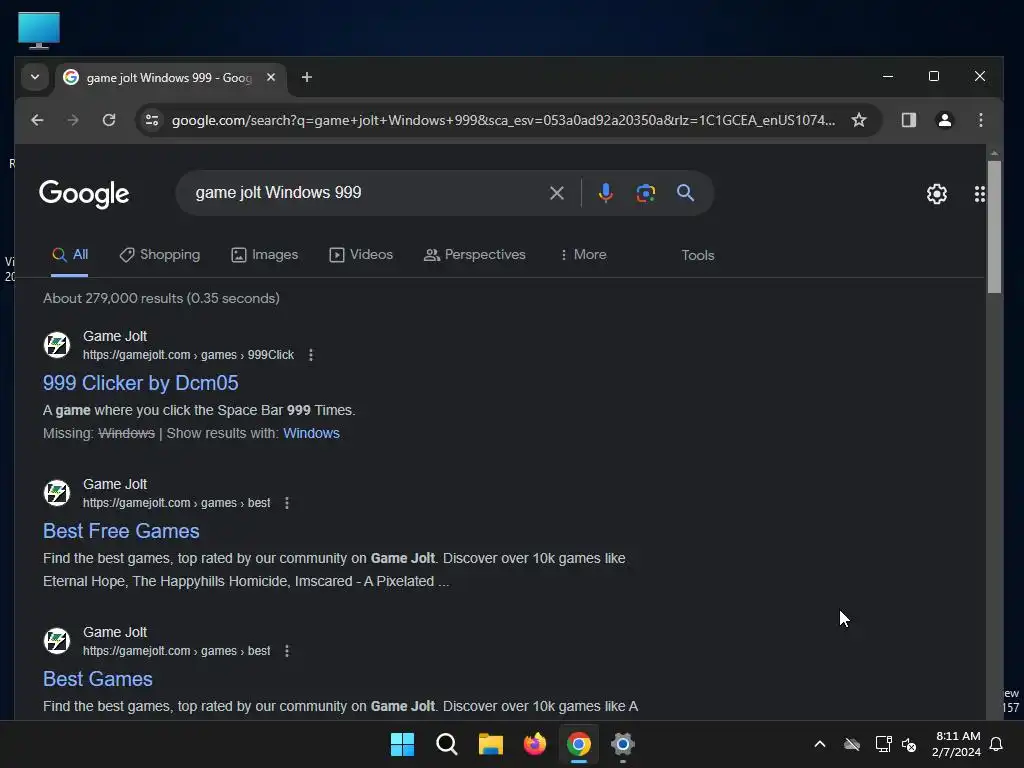Open Chrome's three-dot menu
1024x768 pixels.
(x=980, y=120)
